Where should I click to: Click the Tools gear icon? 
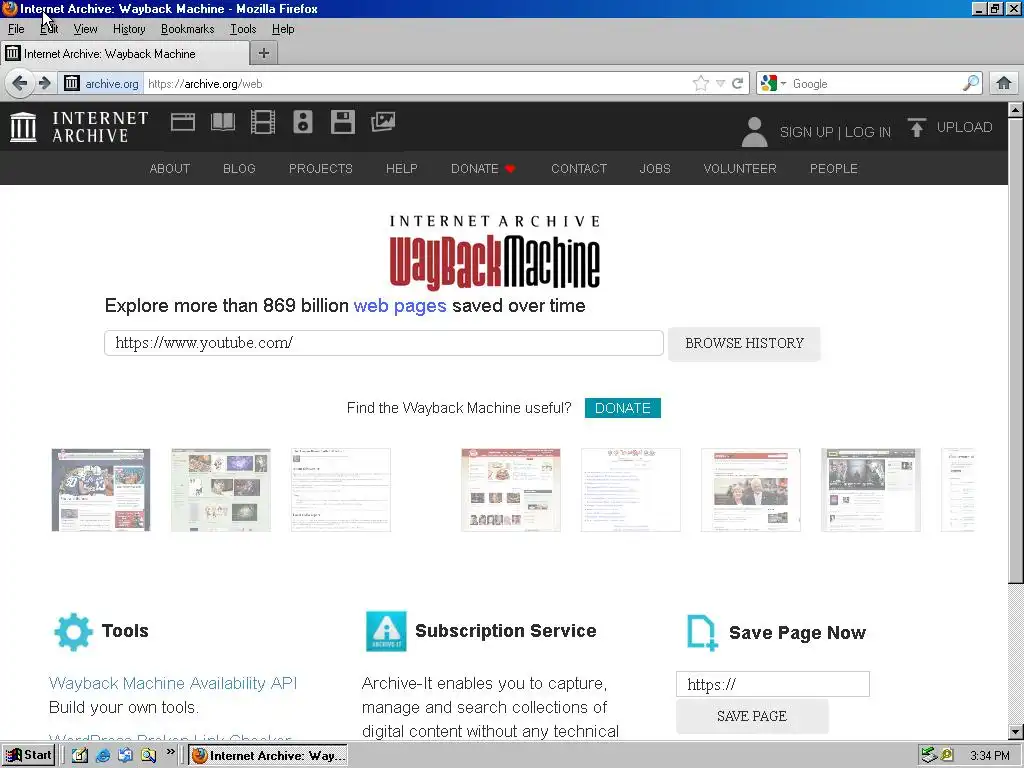pos(73,632)
